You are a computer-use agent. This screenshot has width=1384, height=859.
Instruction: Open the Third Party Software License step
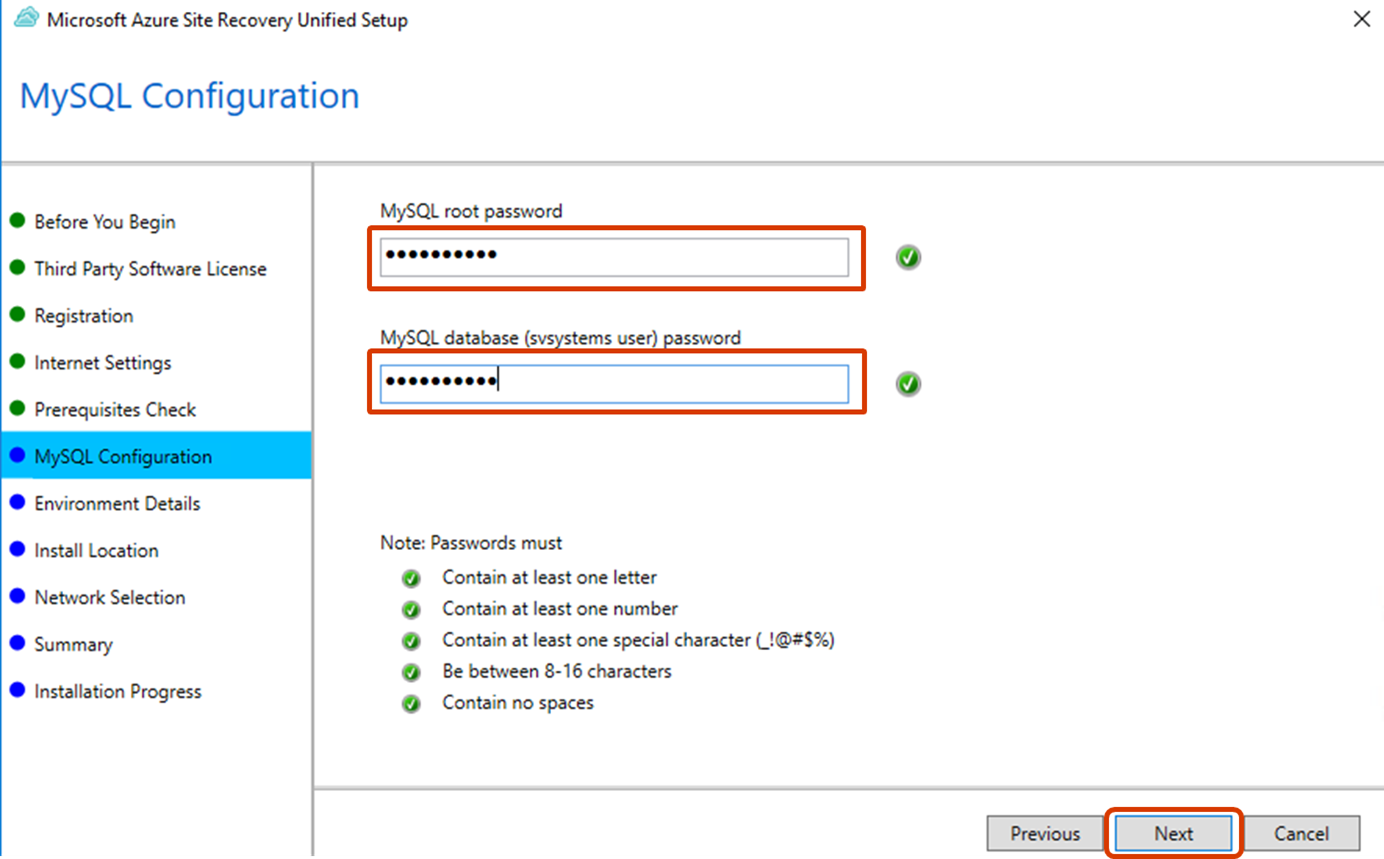pyautogui.click(x=150, y=269)
